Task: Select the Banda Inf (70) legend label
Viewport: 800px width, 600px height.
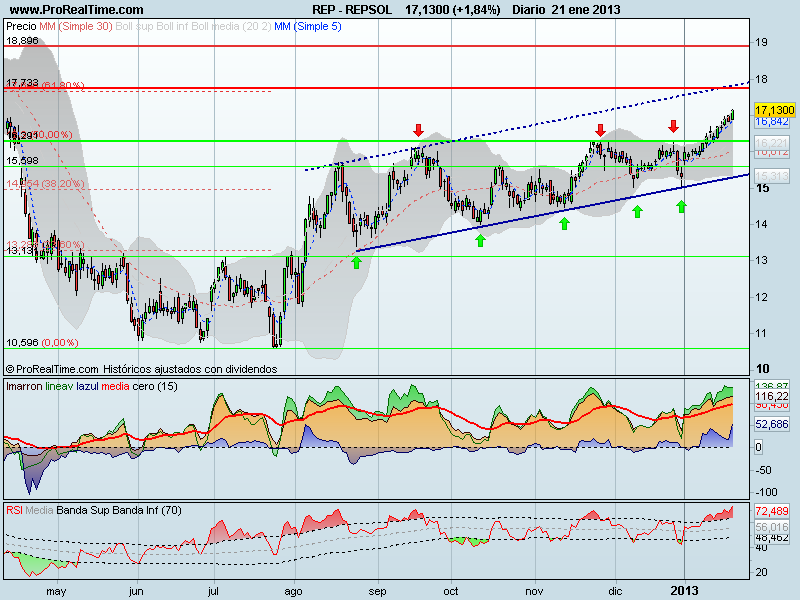Action: coord(146,510)
